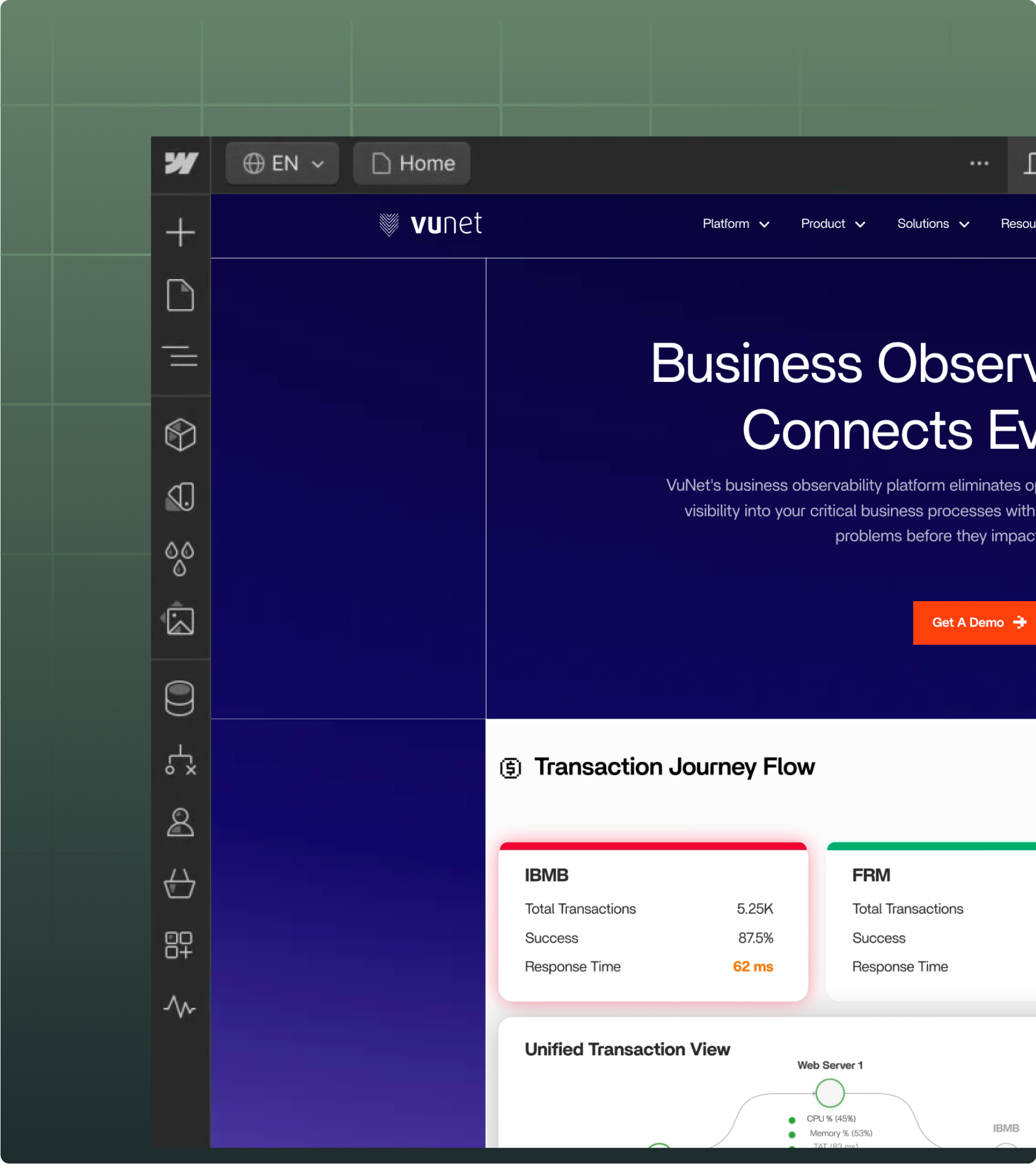Click the Memory % (53%) label
Screen dimensions: 1036x1170
(841, 1133)
